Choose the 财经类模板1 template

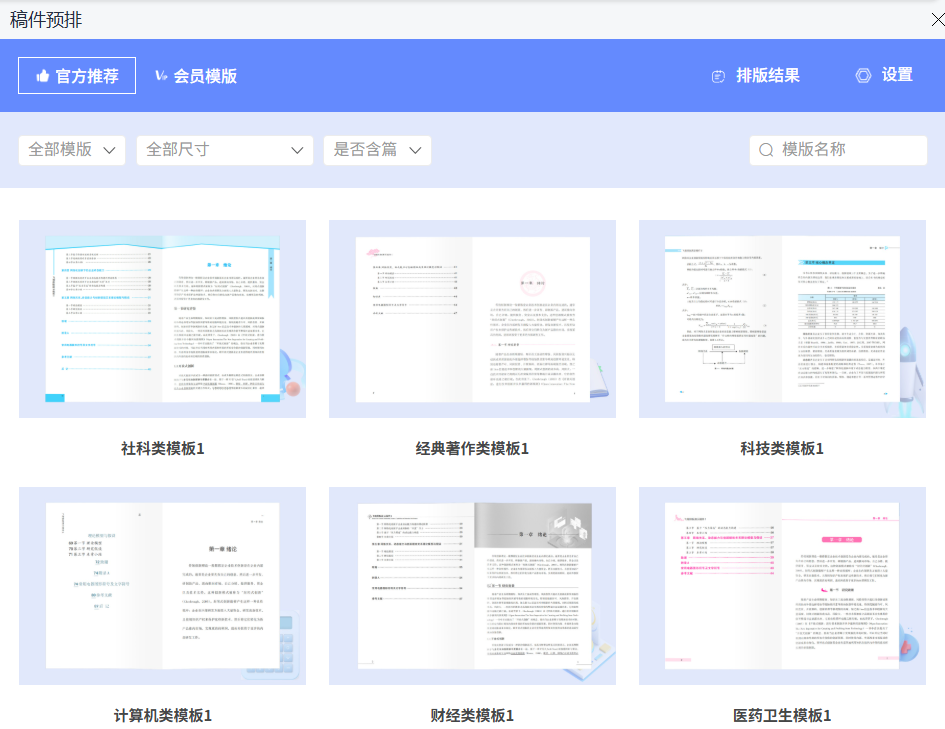tap(471, 587)
